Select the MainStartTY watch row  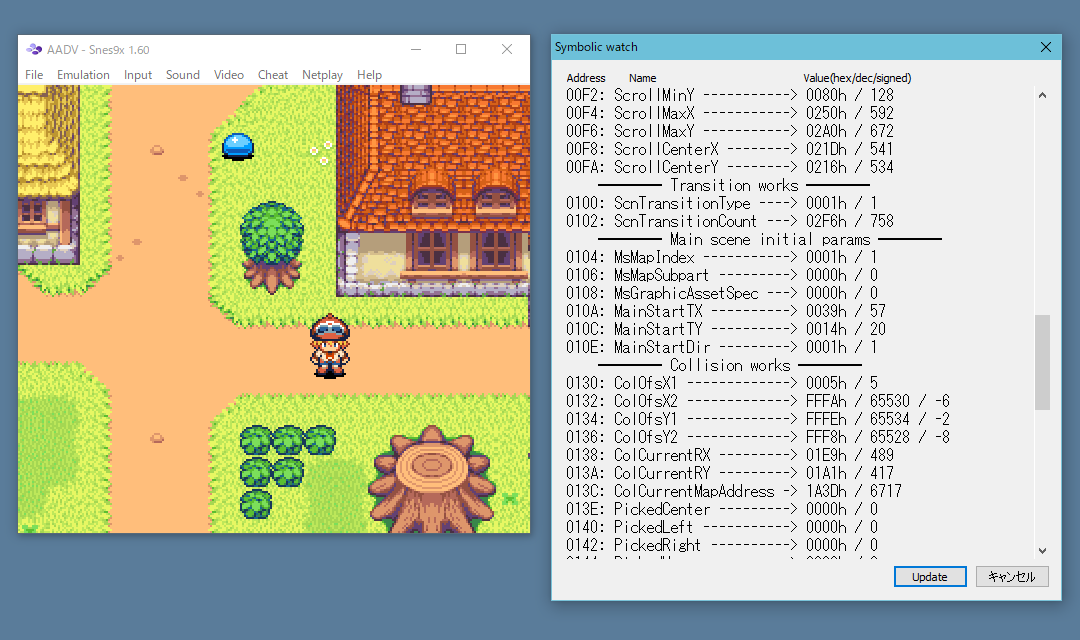tap(726, 329)
